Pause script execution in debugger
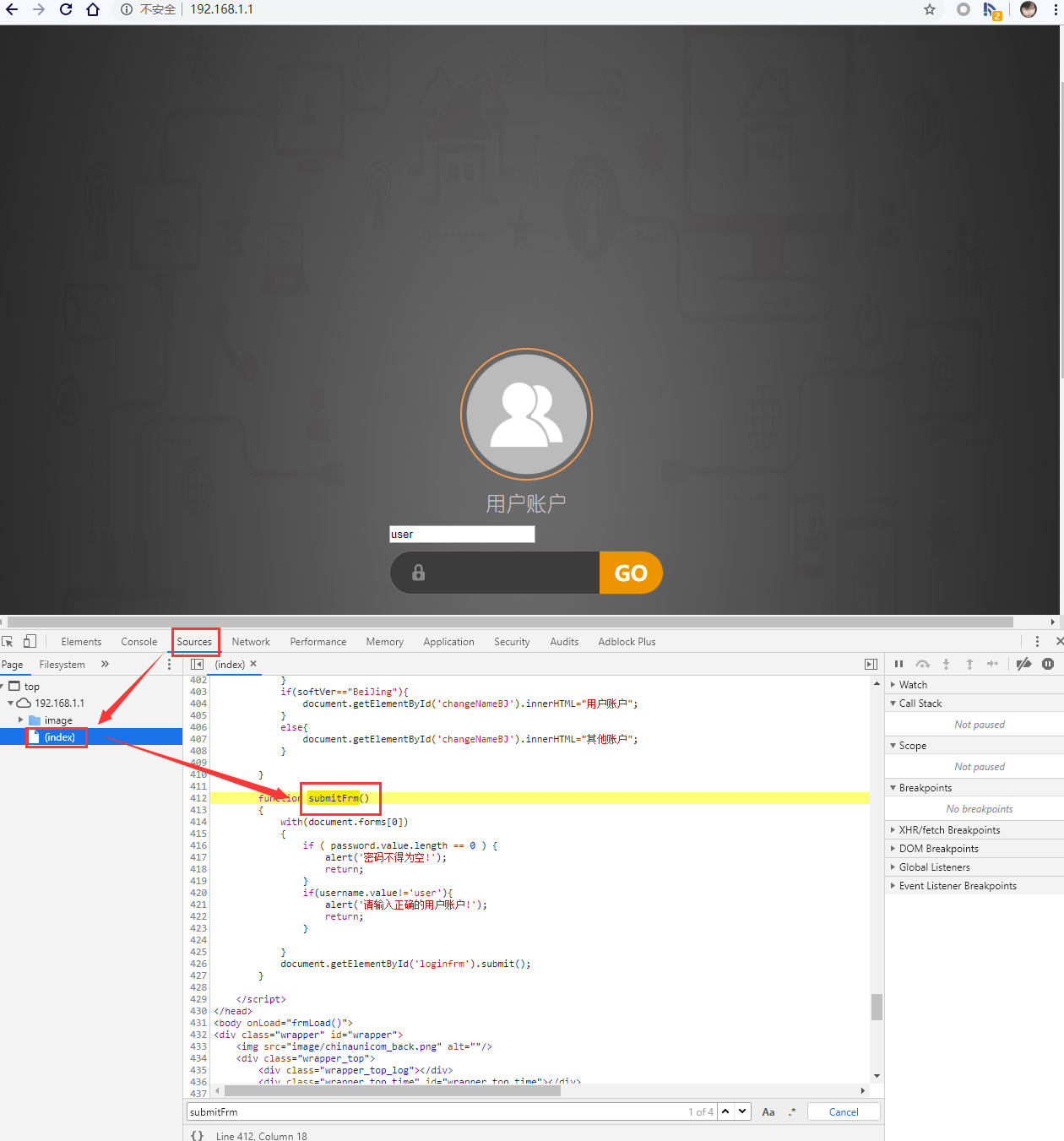 898,664
